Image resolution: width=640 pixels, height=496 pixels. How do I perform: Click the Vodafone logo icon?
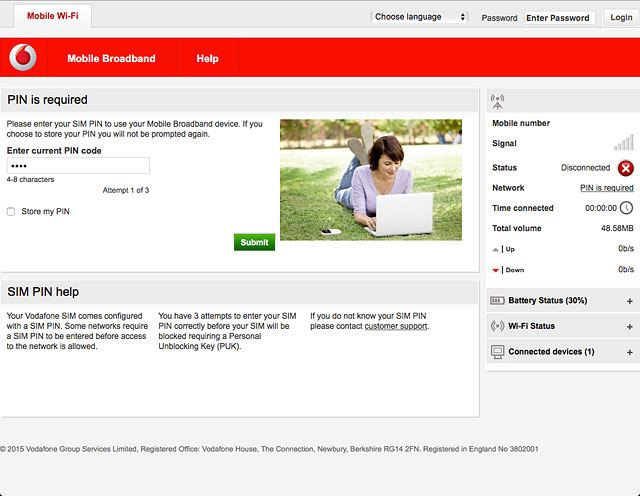click(x=22, y=58)
